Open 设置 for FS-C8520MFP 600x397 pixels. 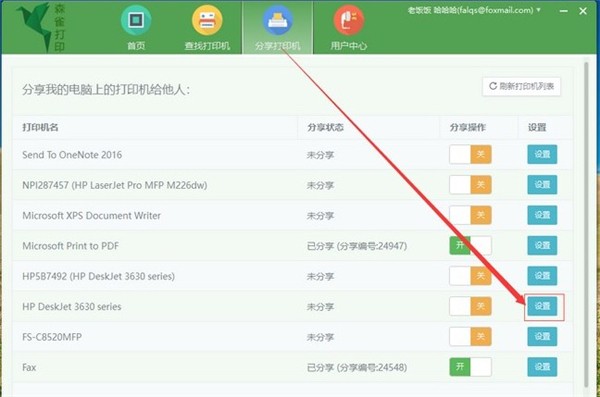coord(542,337)
